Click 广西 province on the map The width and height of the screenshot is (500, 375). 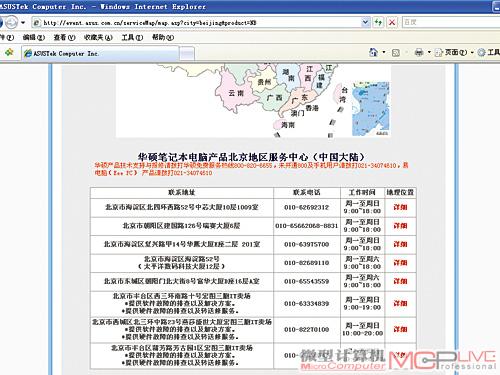pyautogui.click(x=274, y=98)
